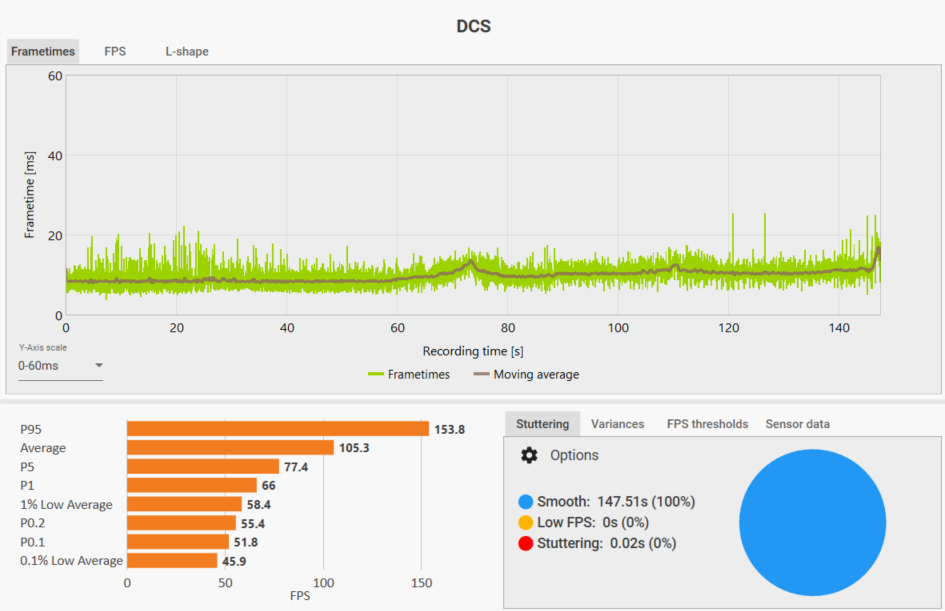
Task: Click the 'Recording time [s]' axis label
Action: (473, 351)
